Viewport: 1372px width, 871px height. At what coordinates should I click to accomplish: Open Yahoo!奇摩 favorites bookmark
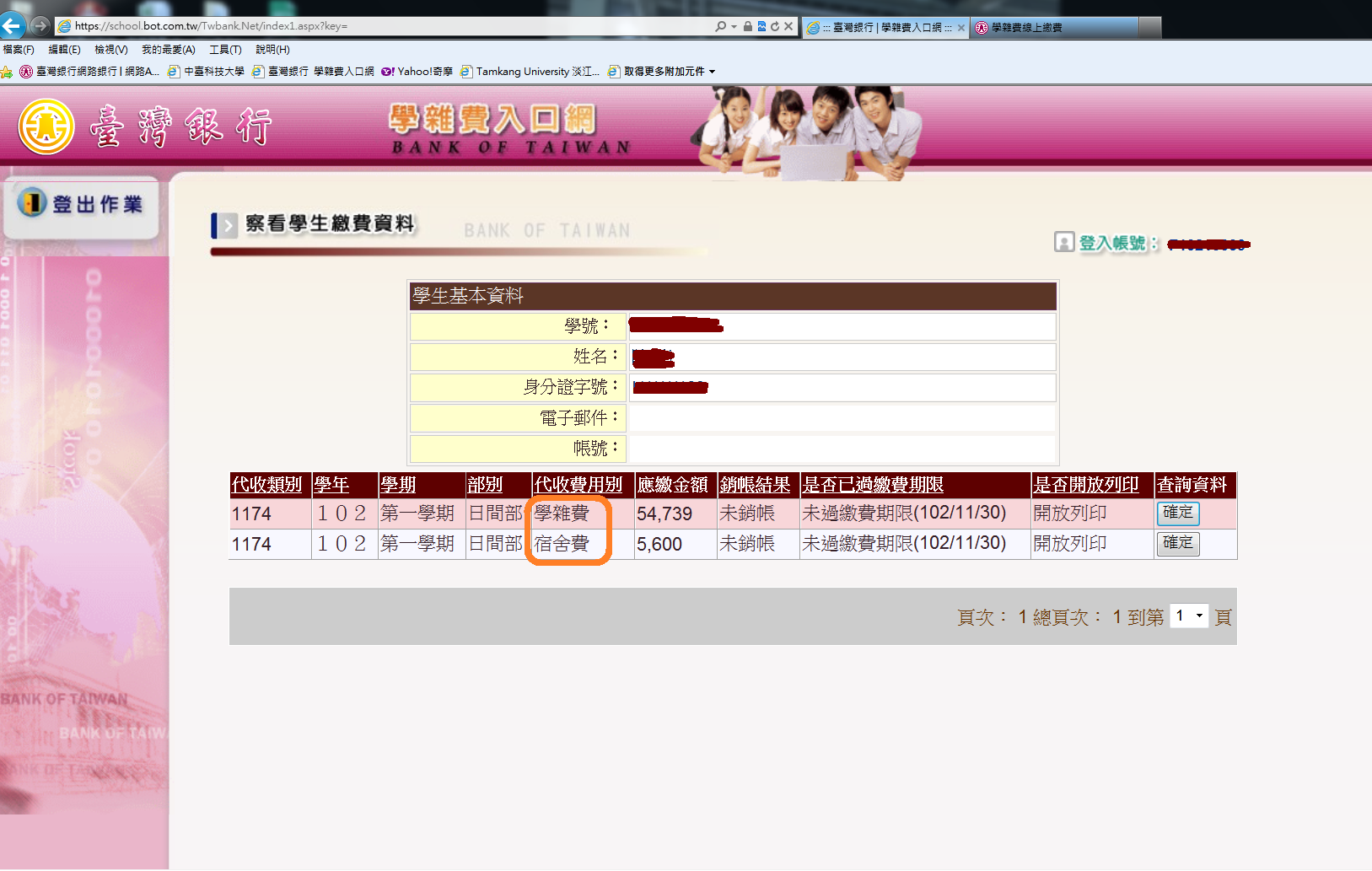pos(417,72)
